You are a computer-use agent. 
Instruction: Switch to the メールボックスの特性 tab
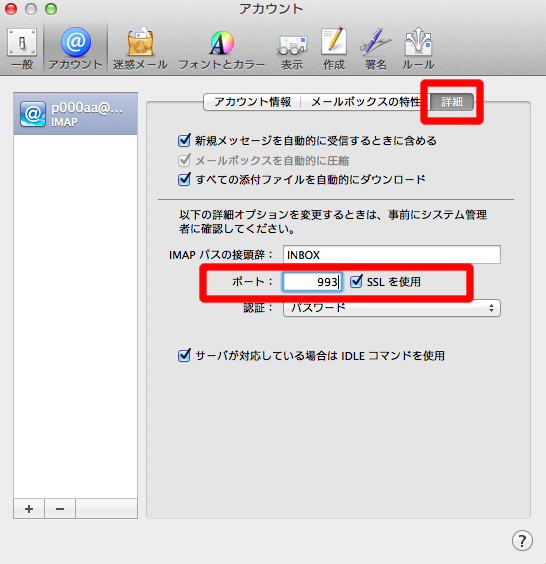[365, 102]
